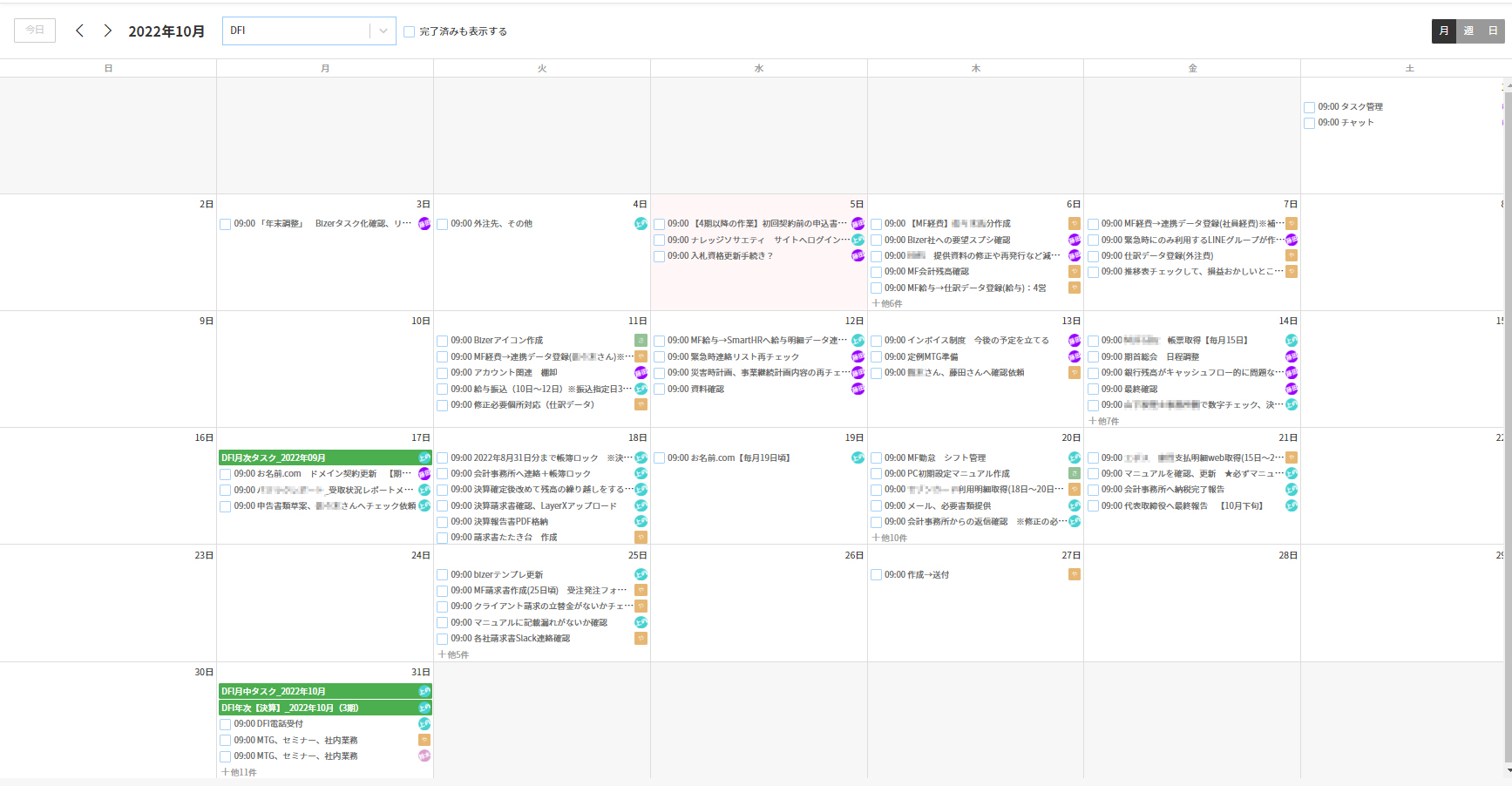Check off the タスク管理 task
This screenshot has width=1512, height=786.
(1309, 107)
